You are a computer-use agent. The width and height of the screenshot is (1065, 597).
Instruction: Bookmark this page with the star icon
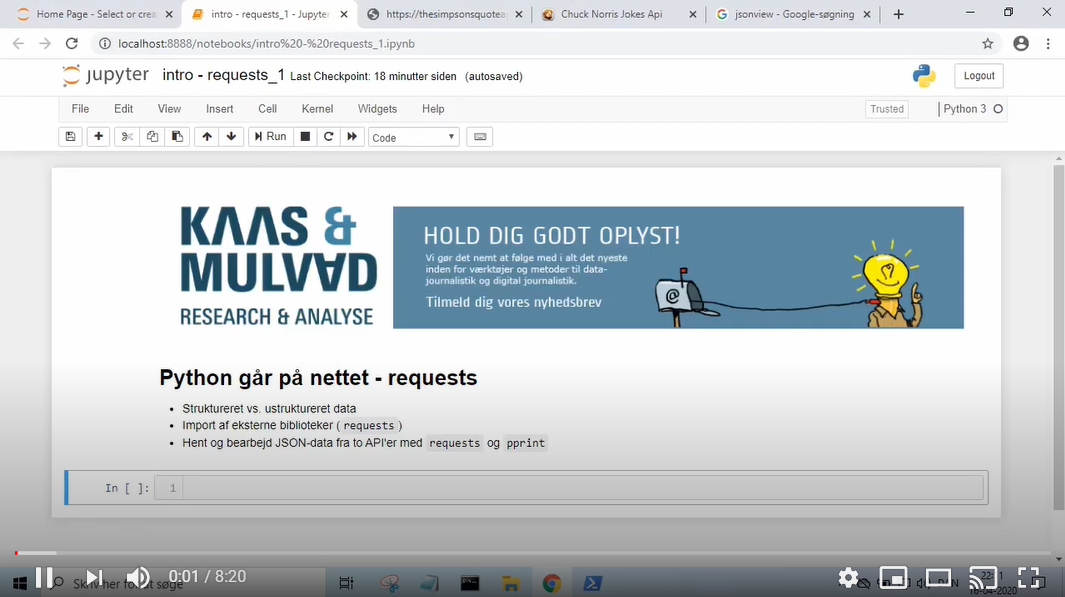pos(988,43)
